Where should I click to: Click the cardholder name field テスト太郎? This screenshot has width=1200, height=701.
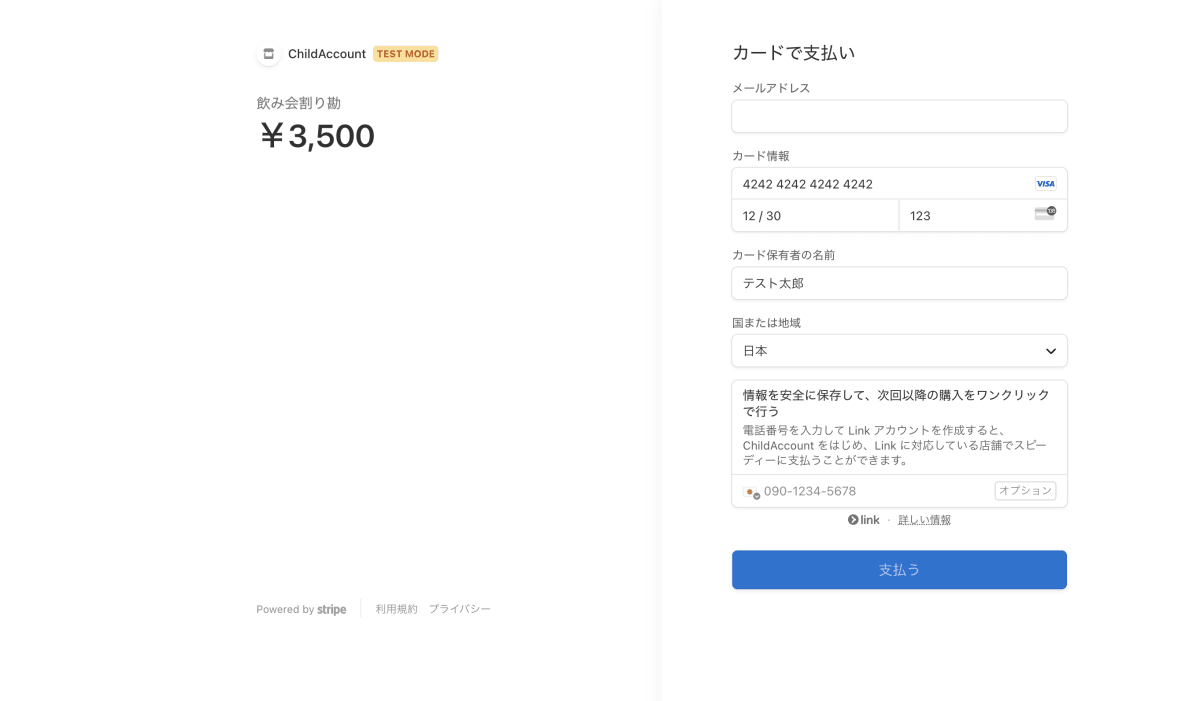(899, 283)
